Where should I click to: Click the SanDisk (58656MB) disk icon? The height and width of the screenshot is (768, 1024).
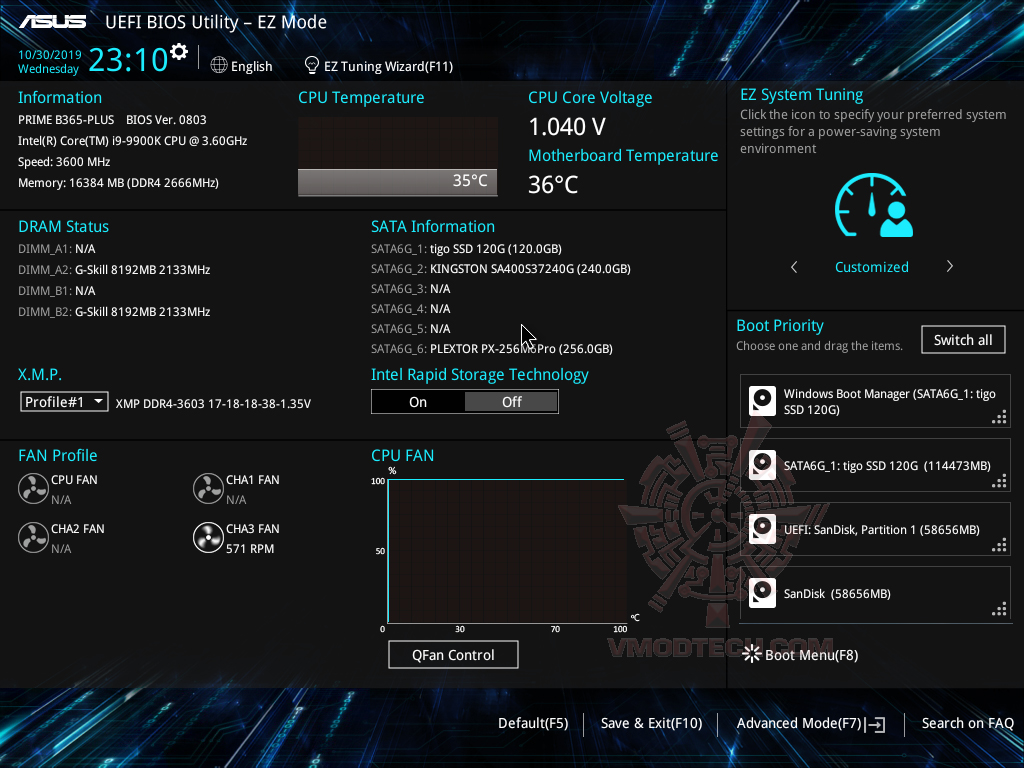pos(762,593)
